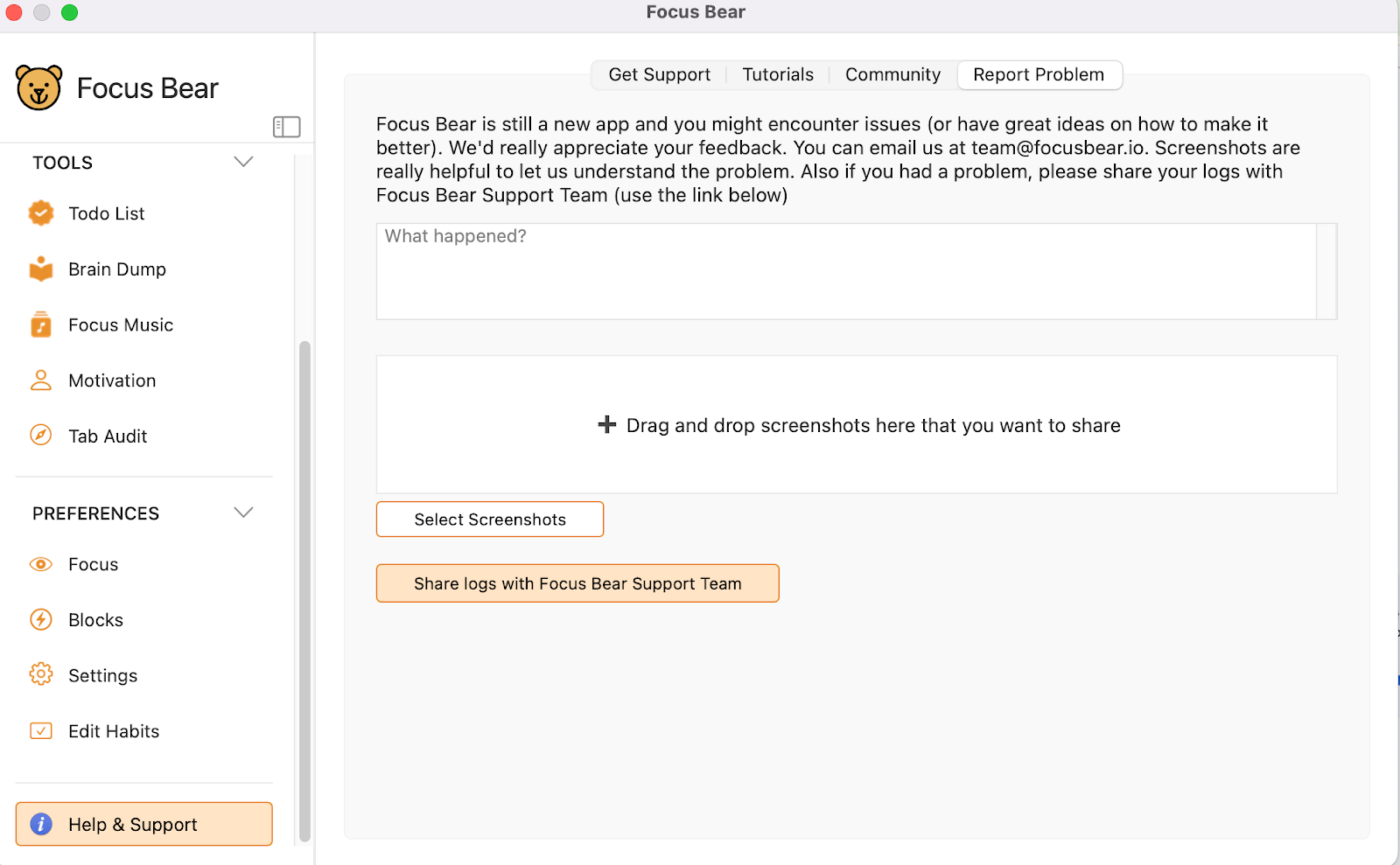
Task: Open the Tutorials tab
Action: [778, 74]
